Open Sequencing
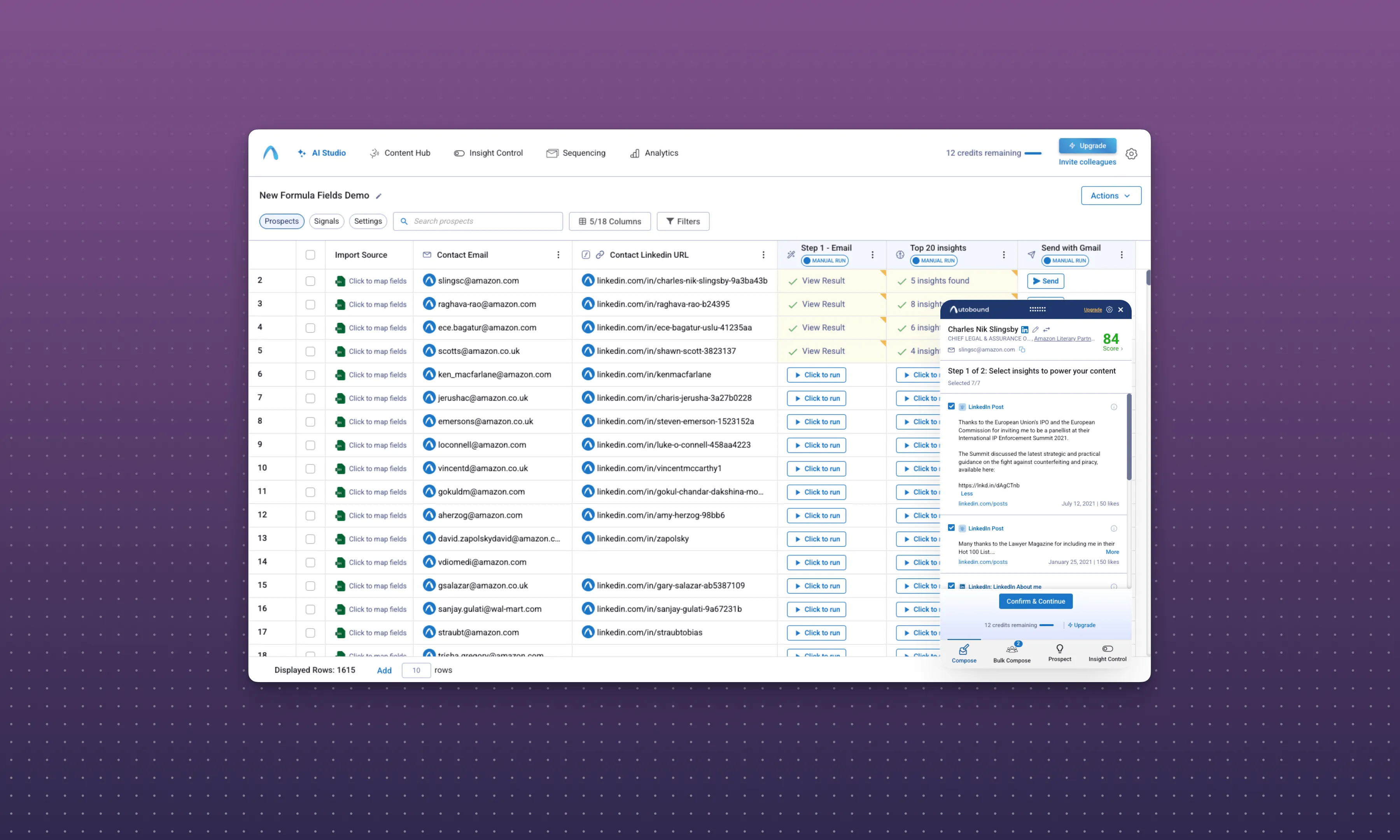Image resolution: width=1400 pixels, height=840 pixels. point(576,153)
